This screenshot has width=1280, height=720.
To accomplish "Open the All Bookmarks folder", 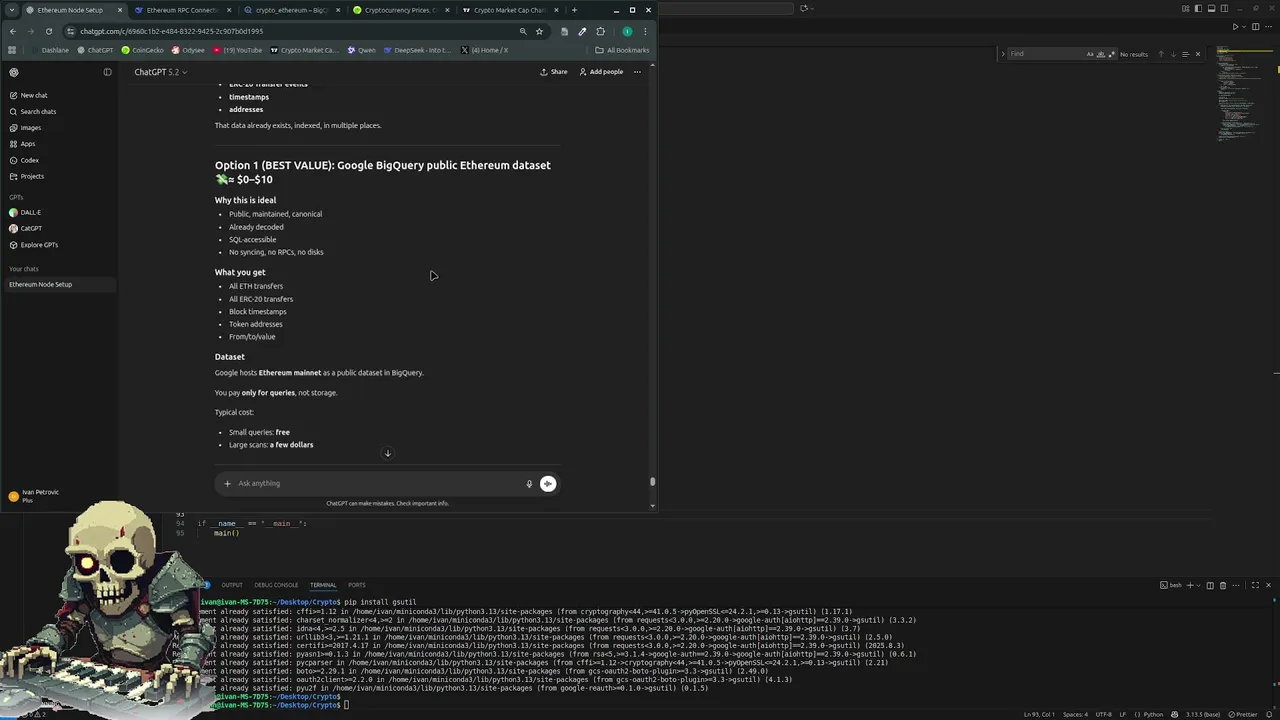I will click(x=622, y=50).
